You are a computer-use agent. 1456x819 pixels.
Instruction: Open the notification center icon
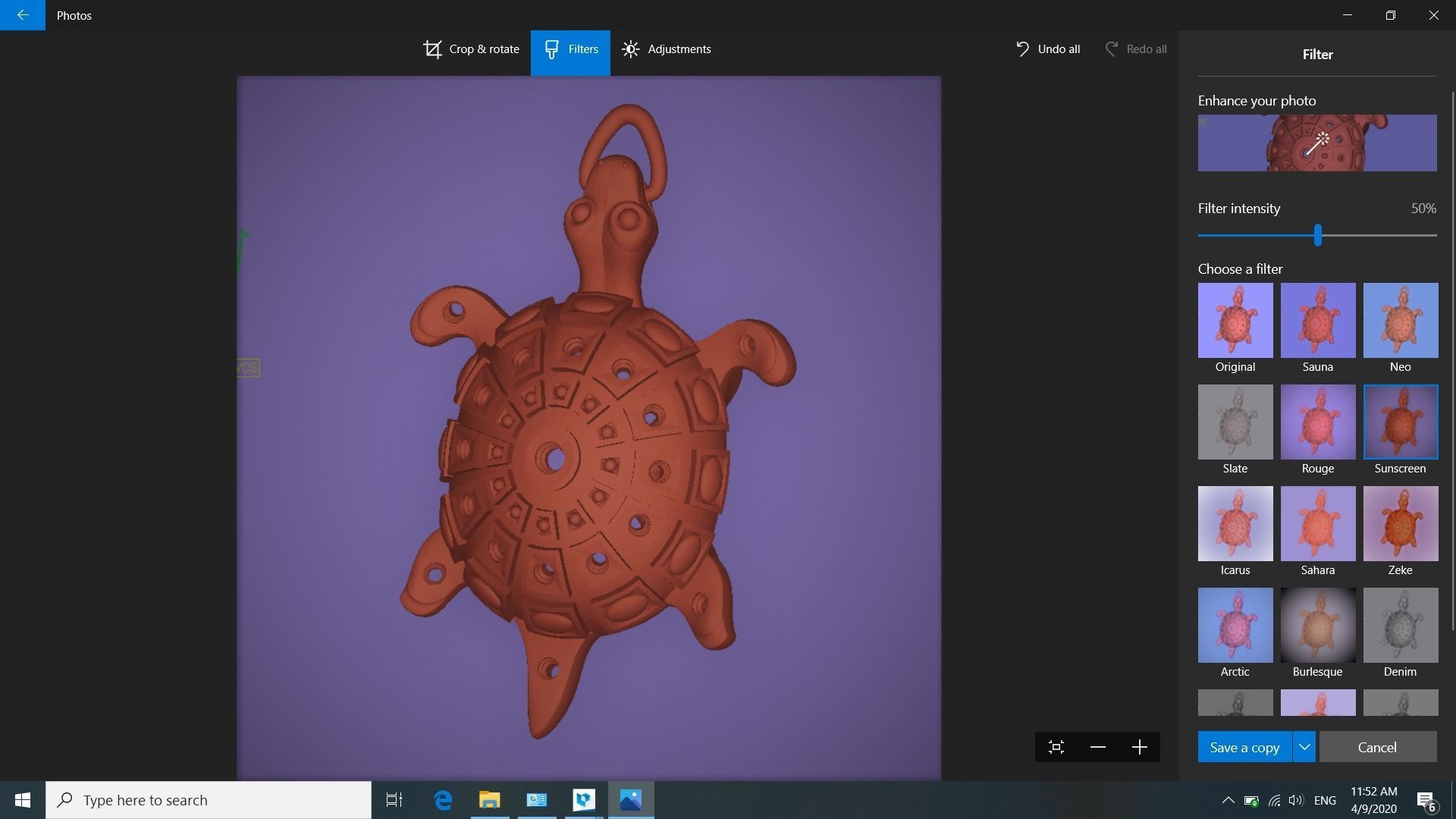[x=1426, y=800]
